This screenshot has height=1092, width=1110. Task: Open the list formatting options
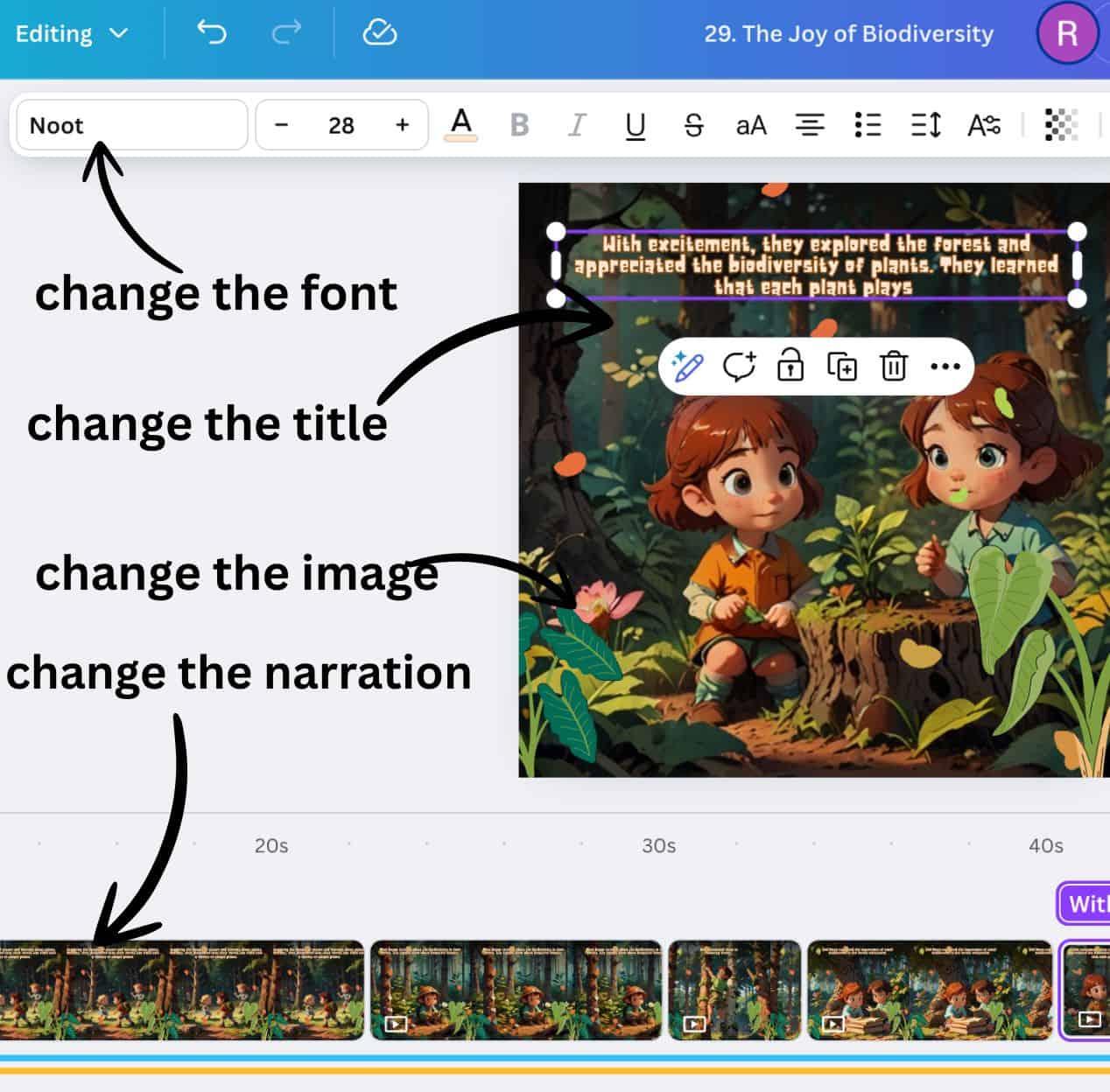tap(867, 125)
